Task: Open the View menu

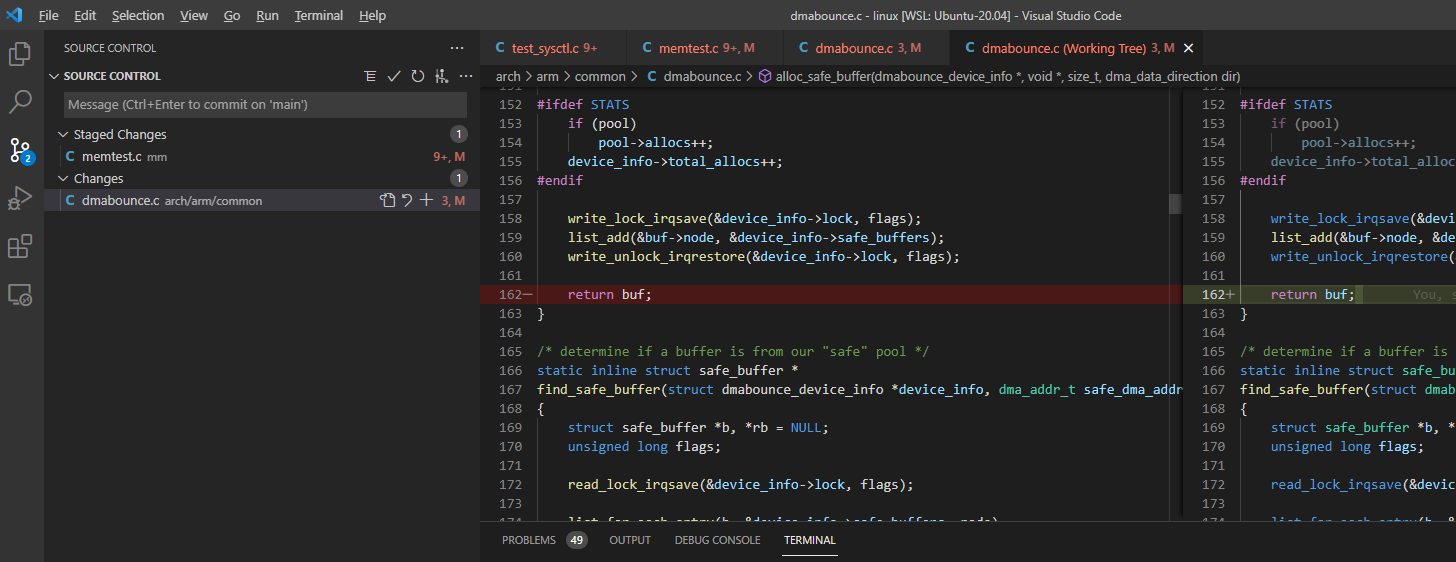Action: pyautogui.click(x=194, y=15)
